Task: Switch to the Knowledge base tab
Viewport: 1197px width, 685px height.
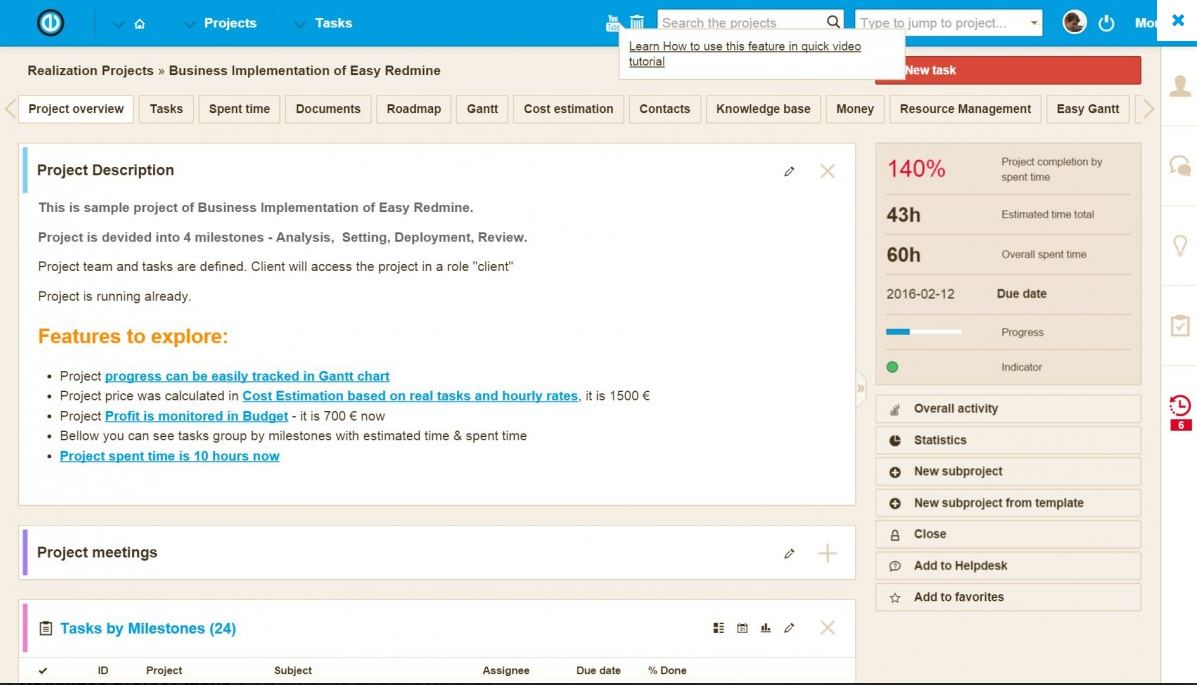Action: (x=763, y=109)
